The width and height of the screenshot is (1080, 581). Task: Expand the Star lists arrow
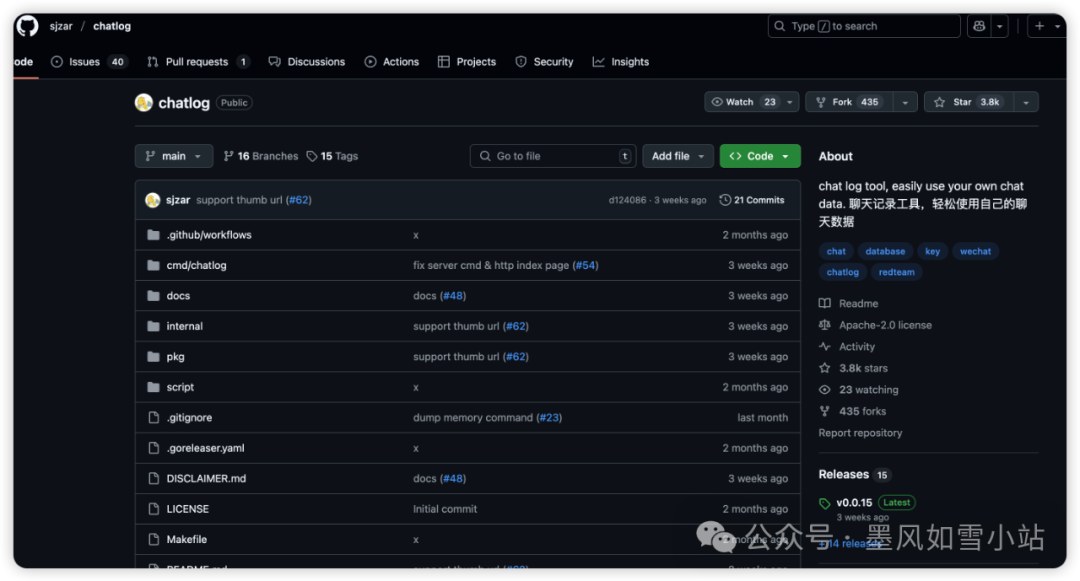point(1026,102)
